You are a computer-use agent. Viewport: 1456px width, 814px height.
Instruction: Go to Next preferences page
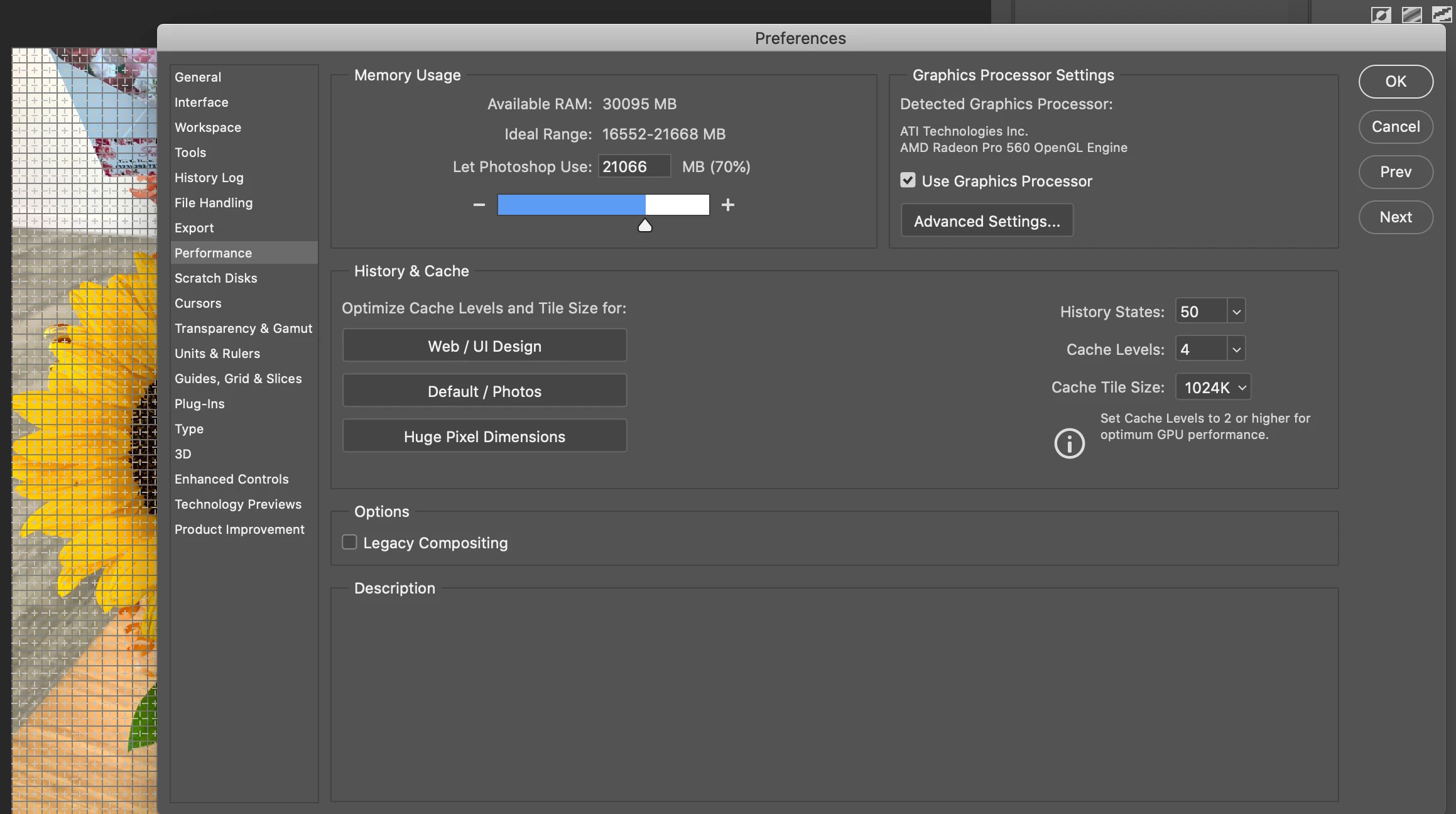pyautogui.click(x=1396, y=217)
